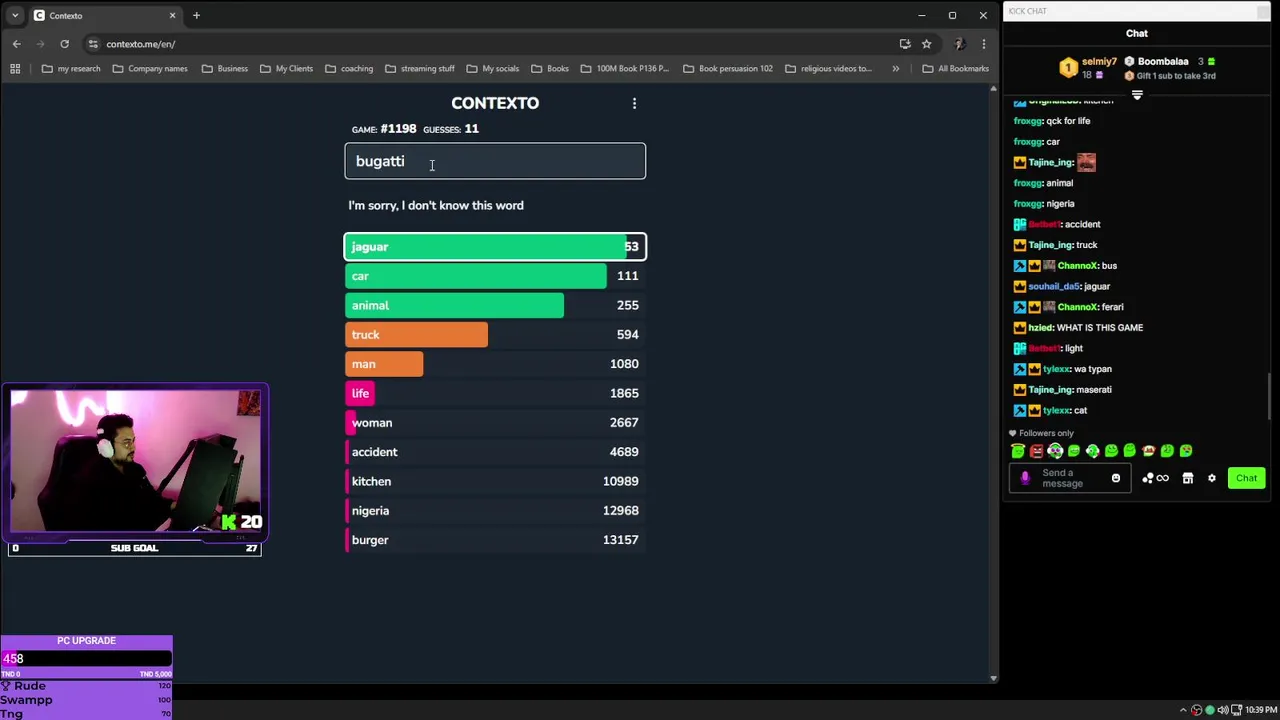
Task: Expand the bookmarks overflow chevron
Action: coord(895,68)
